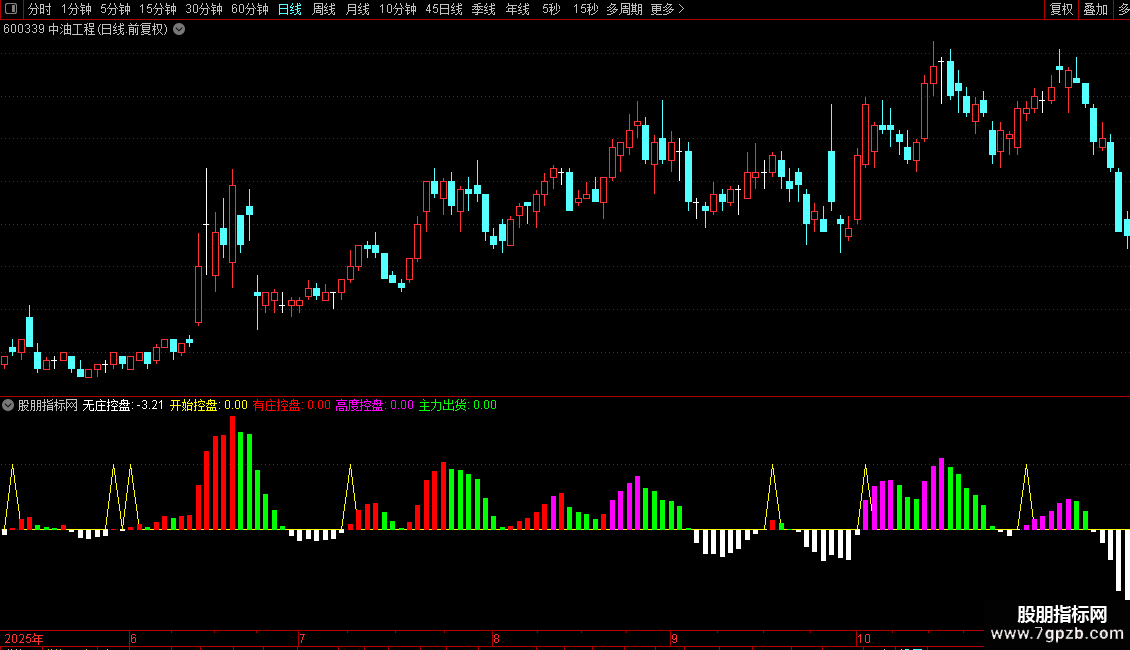Switch to the 月线 monthly chart

coord(357,9)
